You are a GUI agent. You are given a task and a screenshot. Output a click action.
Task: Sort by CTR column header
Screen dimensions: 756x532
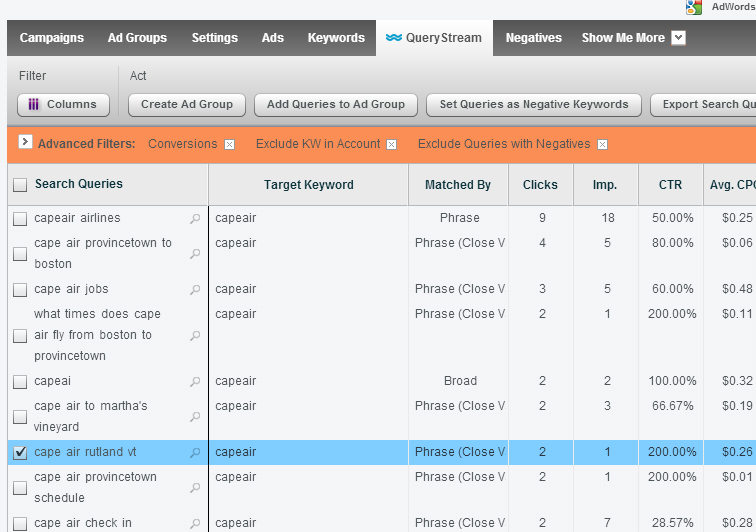(x=671, y=185)
